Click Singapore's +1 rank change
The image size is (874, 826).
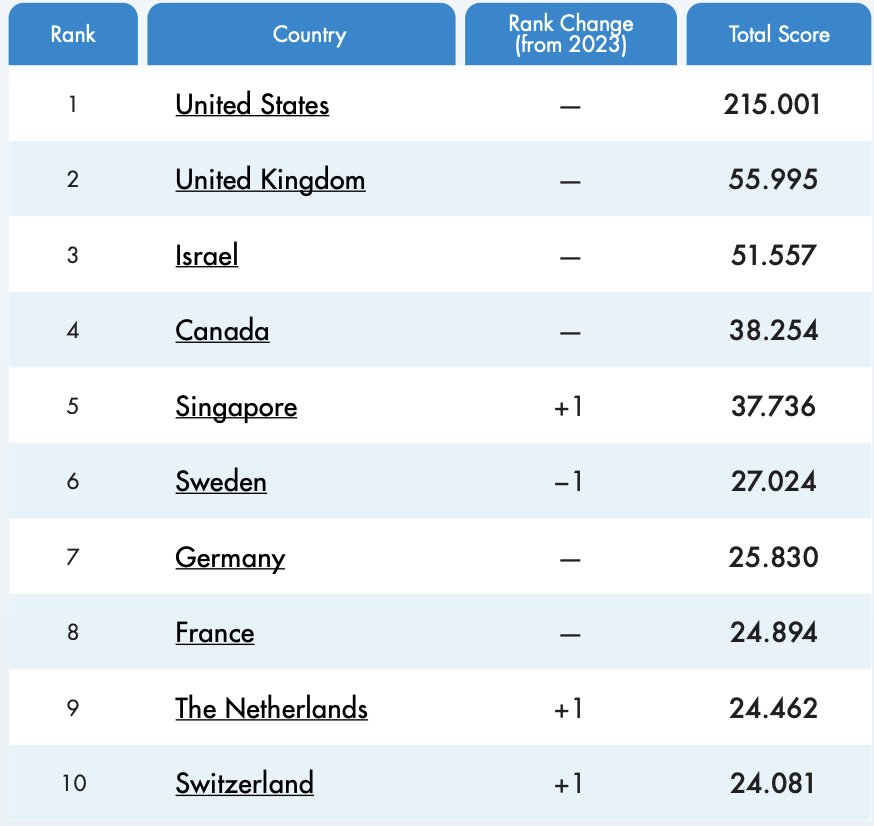tap(568, 407)
